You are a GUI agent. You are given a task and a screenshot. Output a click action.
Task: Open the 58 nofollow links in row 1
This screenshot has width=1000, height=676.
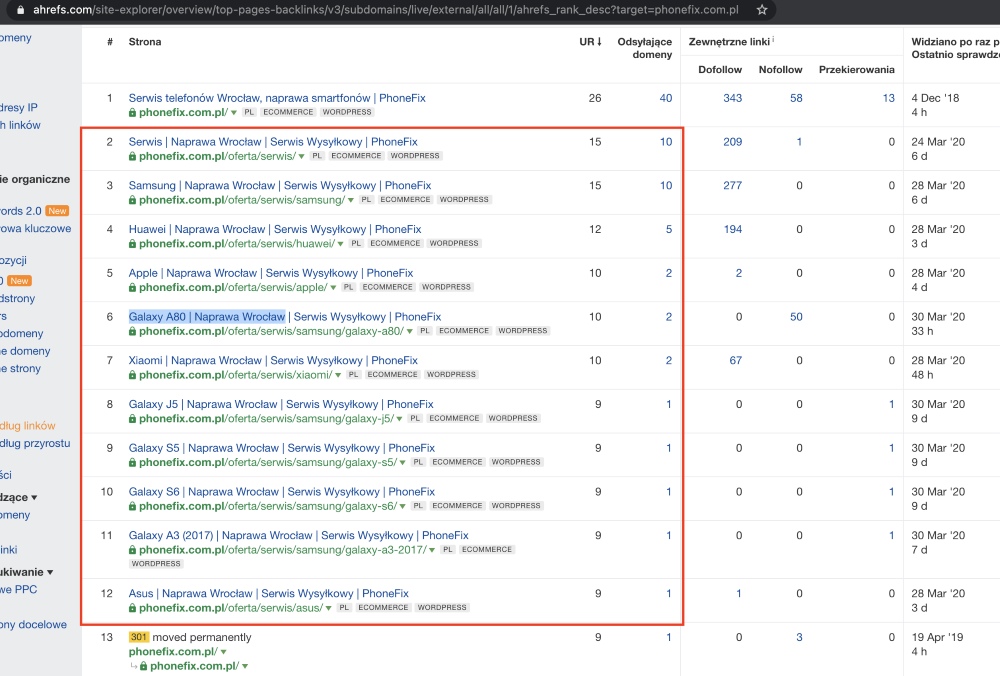796,98
